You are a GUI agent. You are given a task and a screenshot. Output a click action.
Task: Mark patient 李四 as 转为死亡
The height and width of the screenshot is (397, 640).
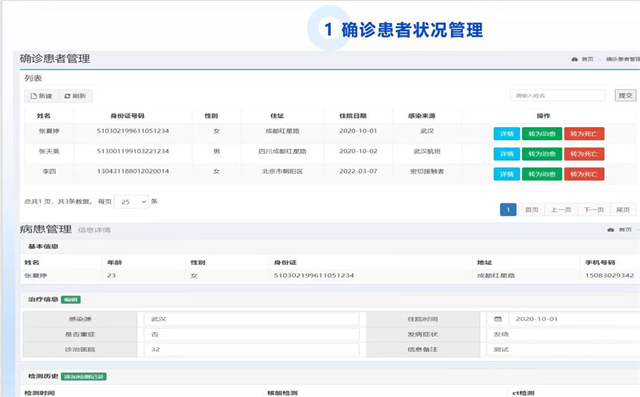(x=584, y=174)
